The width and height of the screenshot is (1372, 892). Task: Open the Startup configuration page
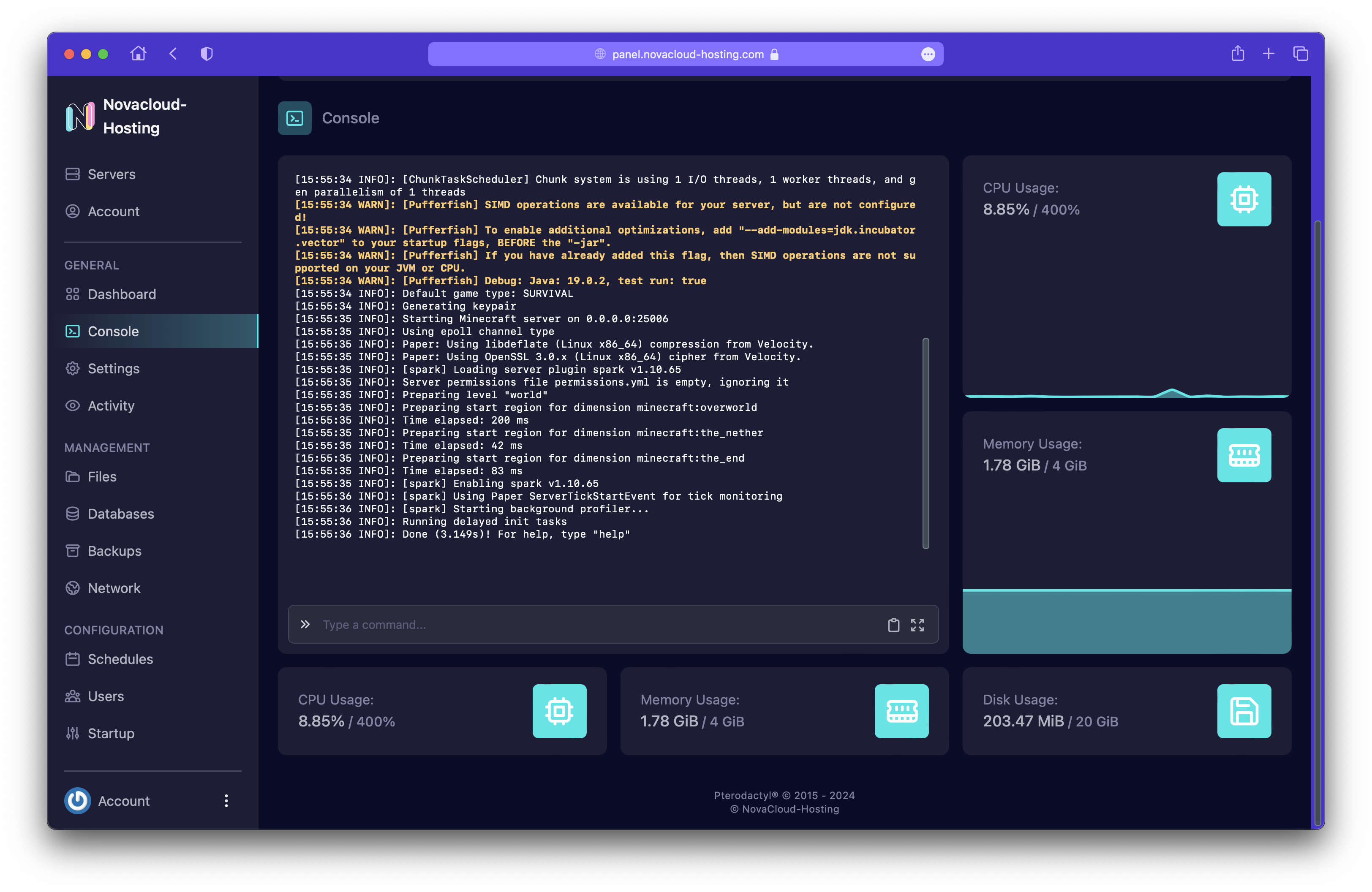point(111,733)
